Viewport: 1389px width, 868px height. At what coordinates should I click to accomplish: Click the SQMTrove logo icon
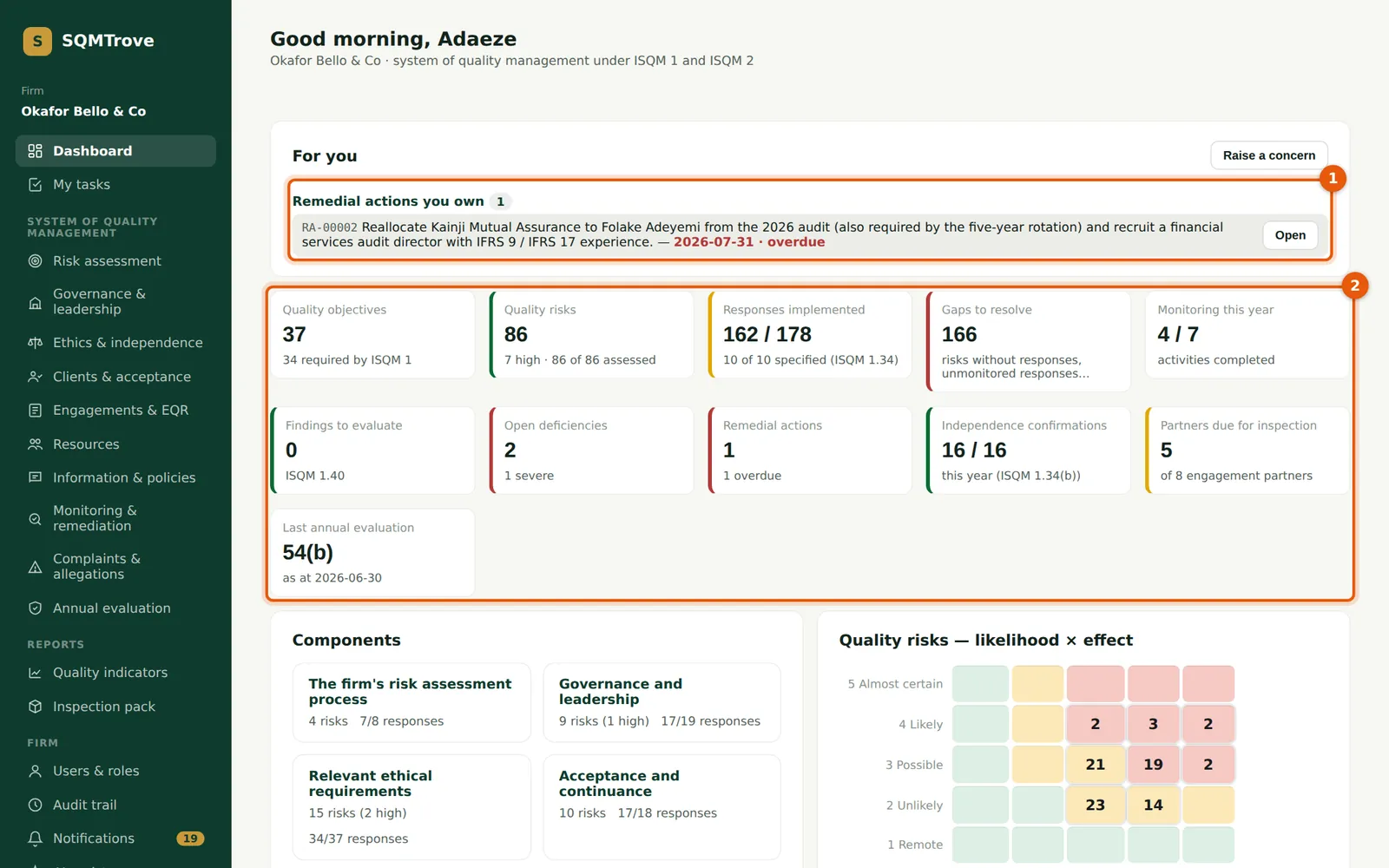click(37, 41)
